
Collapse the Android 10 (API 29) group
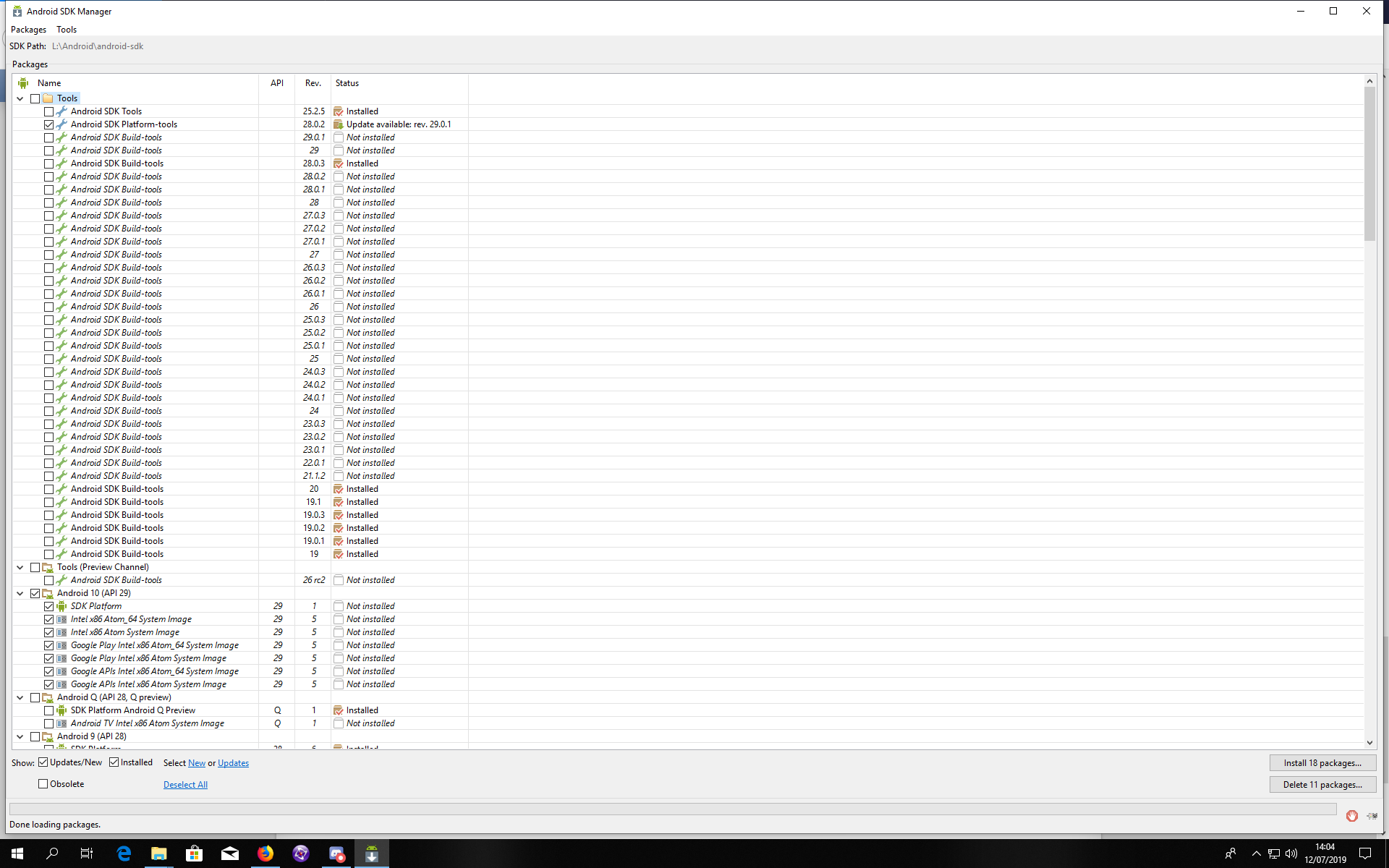20,593
